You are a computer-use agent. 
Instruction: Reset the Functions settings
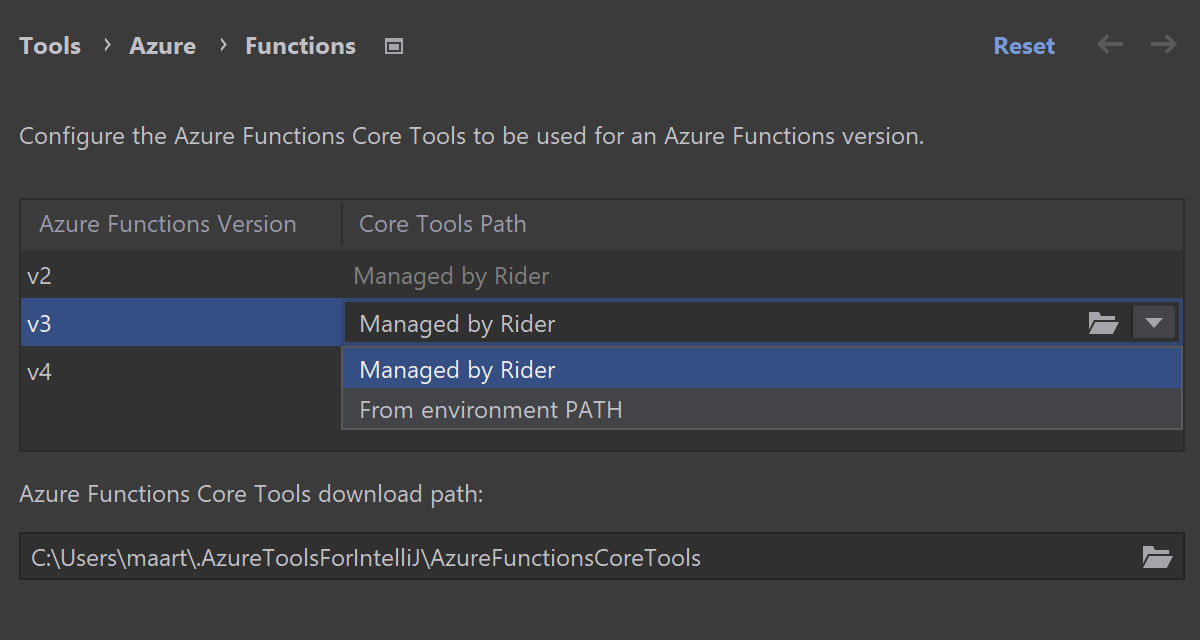tap(1023, 46)
